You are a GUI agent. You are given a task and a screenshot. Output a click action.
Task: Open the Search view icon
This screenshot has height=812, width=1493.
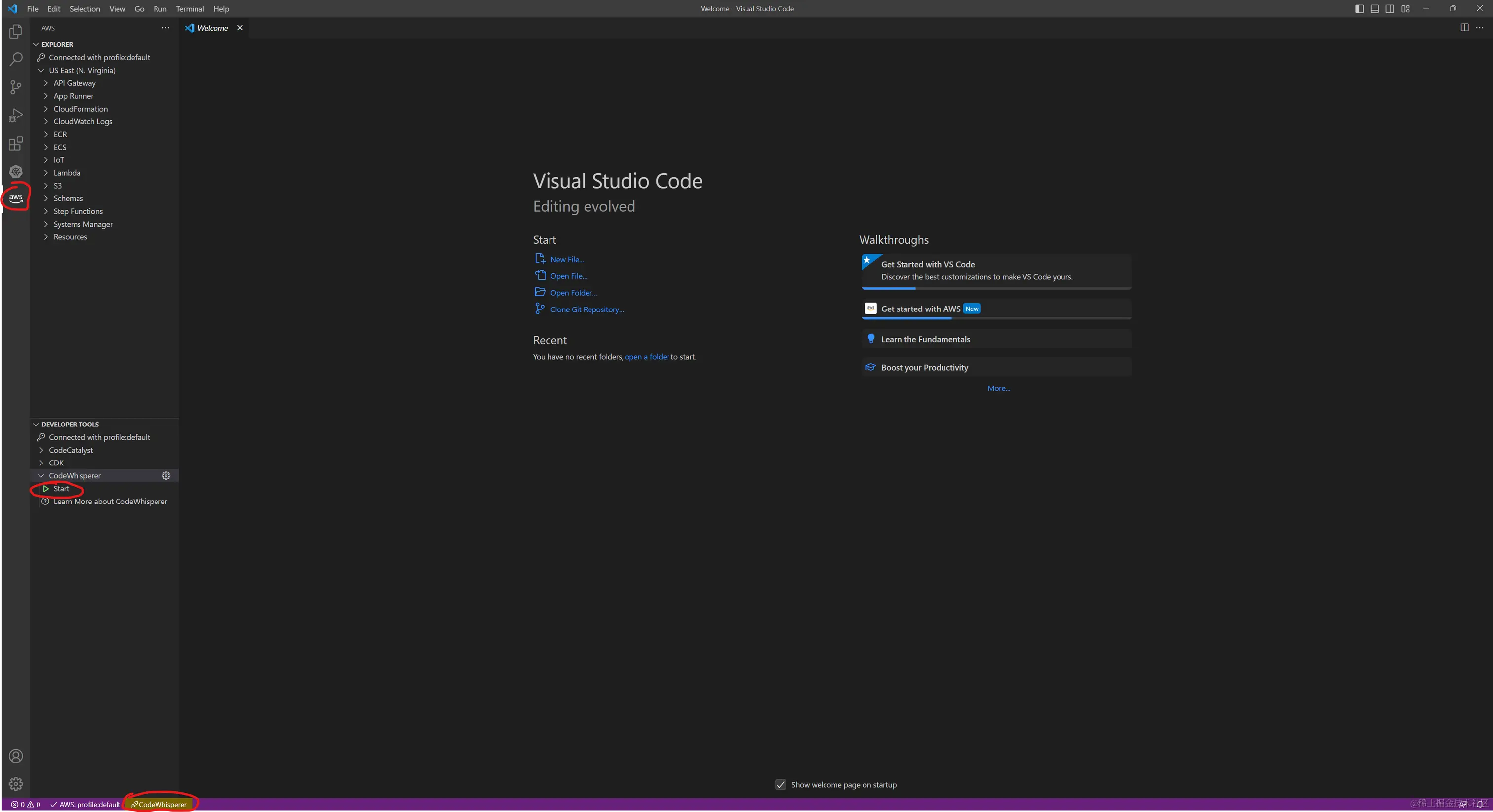pos(16,59)
